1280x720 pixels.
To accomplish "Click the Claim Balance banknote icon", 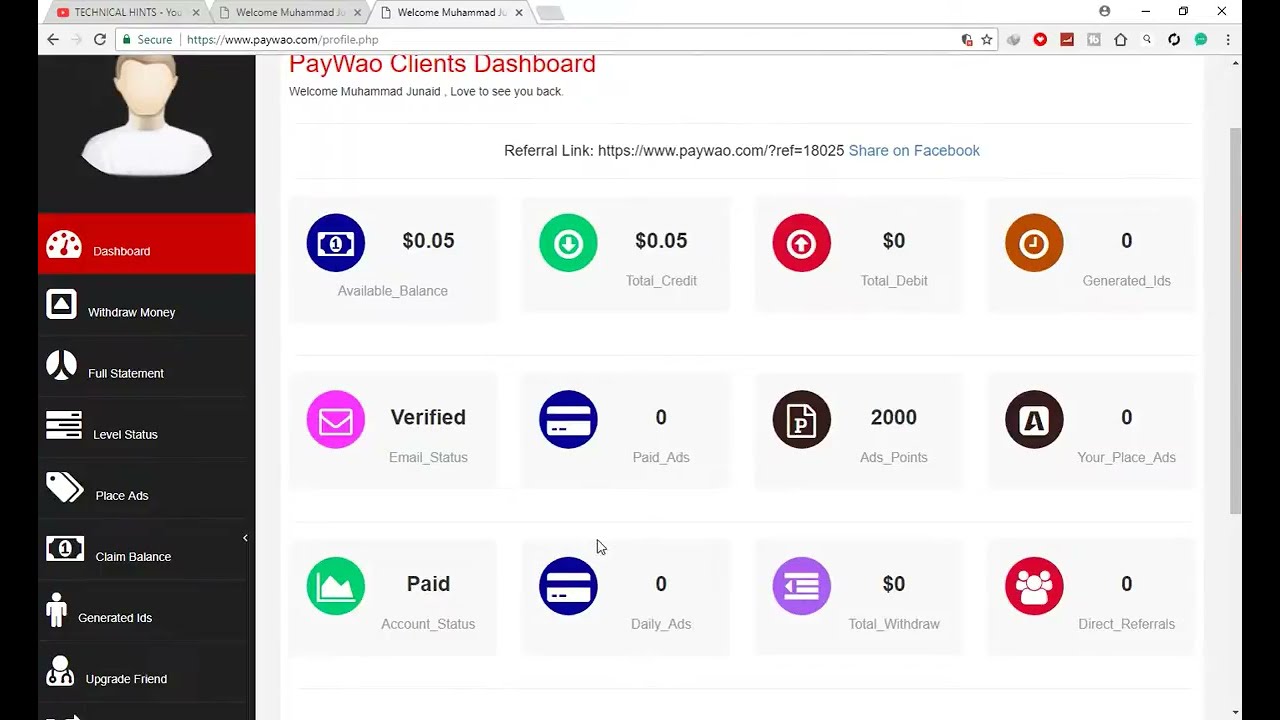I will click(65, 548).
